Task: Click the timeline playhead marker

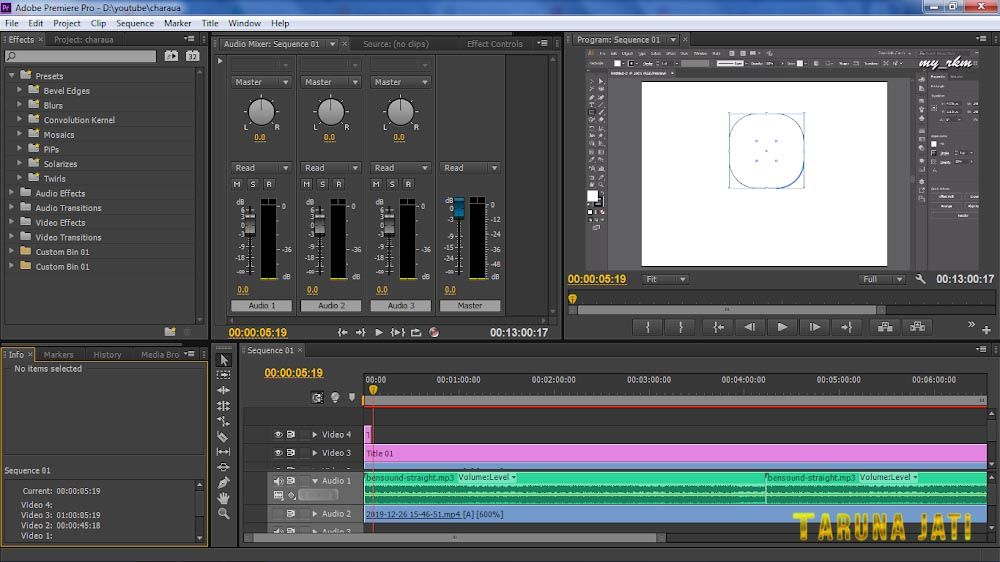Action: point(373,390)
